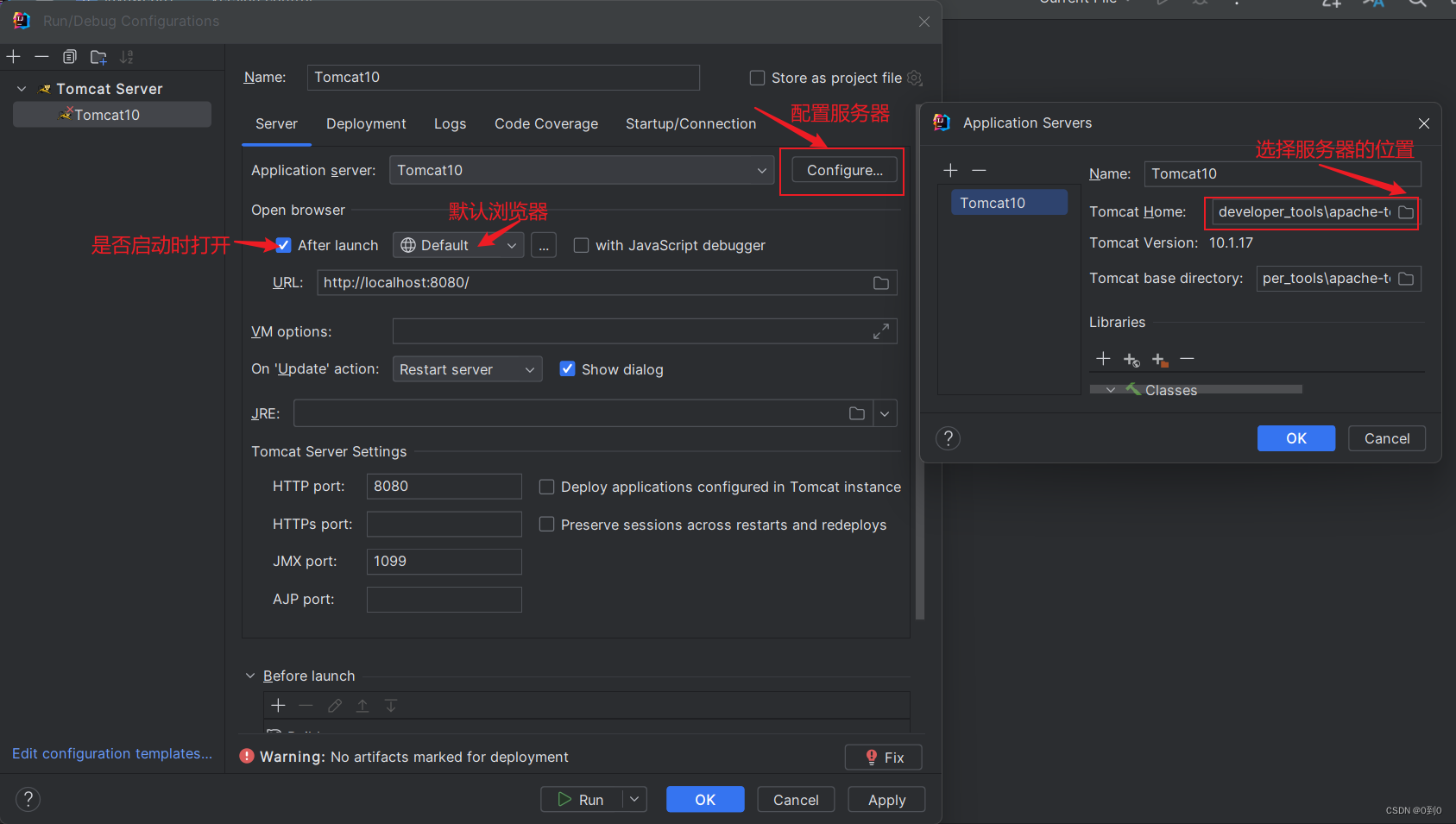Uncheck After launch checkbox

(x=283, y=245)
